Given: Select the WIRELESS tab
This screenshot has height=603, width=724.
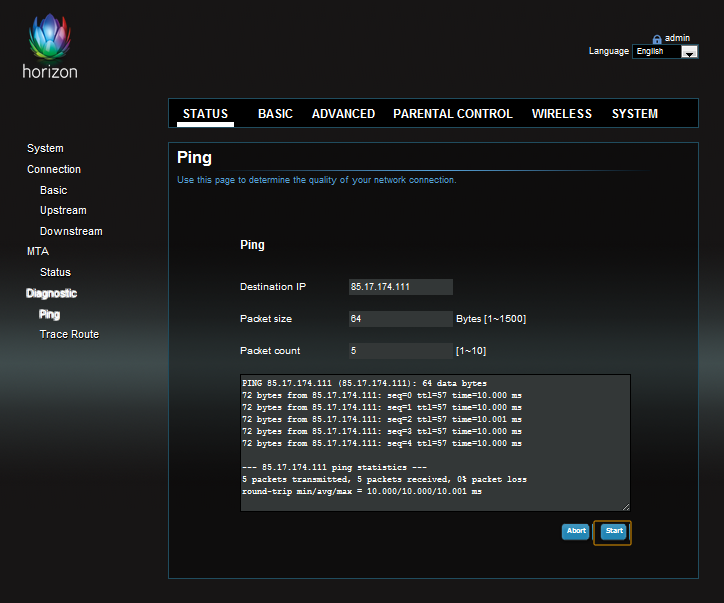Looking at the screenshot, I should (561, 114).
